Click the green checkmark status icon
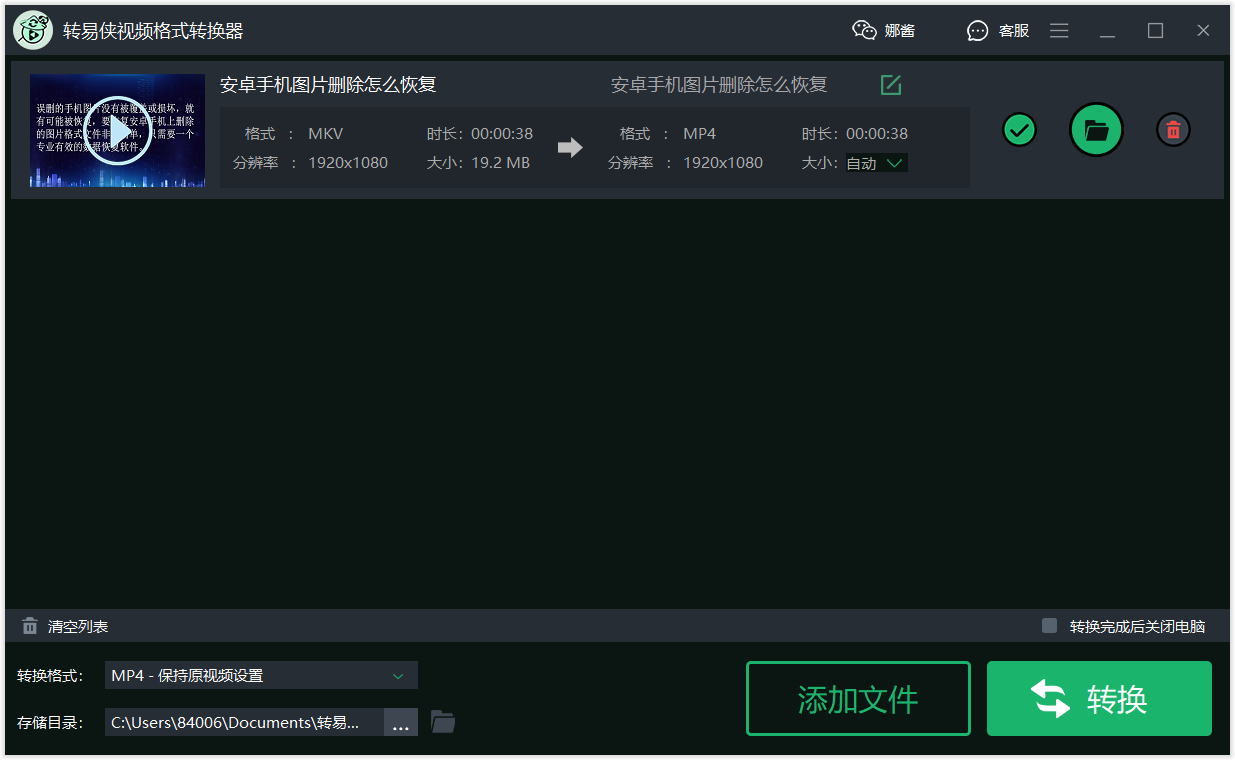 click(x=1019, y=129)
